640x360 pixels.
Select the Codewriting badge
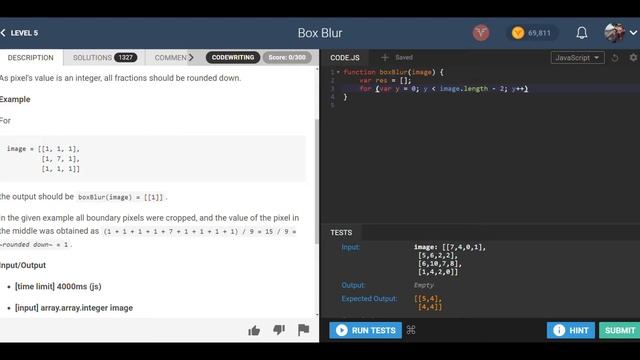(233, 58)
